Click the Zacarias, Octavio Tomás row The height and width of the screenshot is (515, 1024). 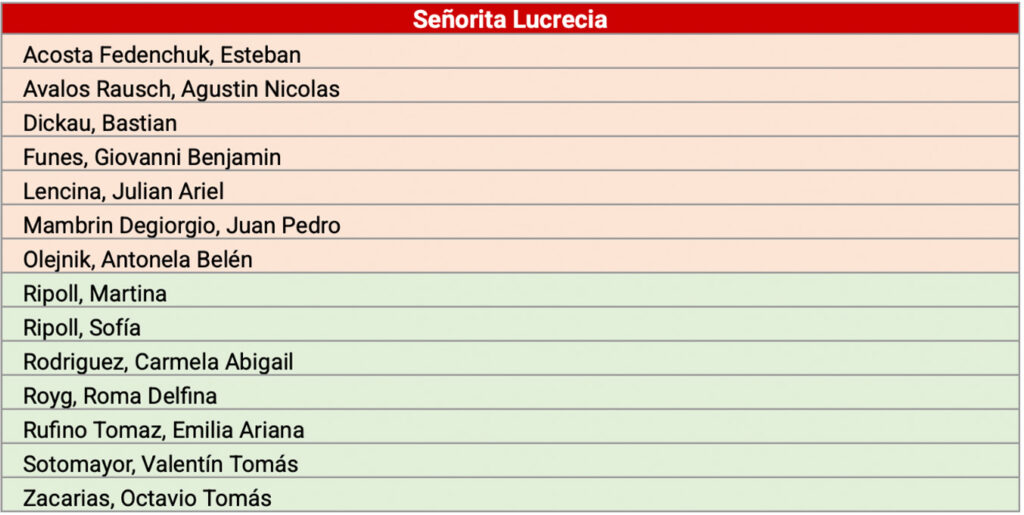[147, 498]
